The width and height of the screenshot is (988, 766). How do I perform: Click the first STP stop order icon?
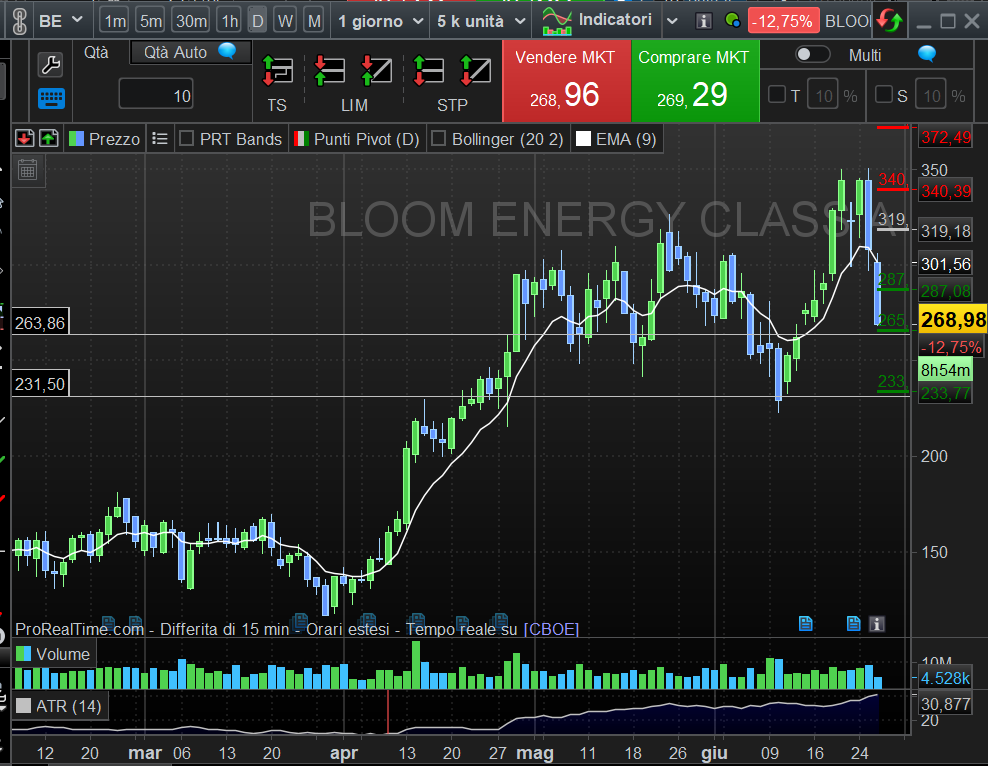pos(428,70)
